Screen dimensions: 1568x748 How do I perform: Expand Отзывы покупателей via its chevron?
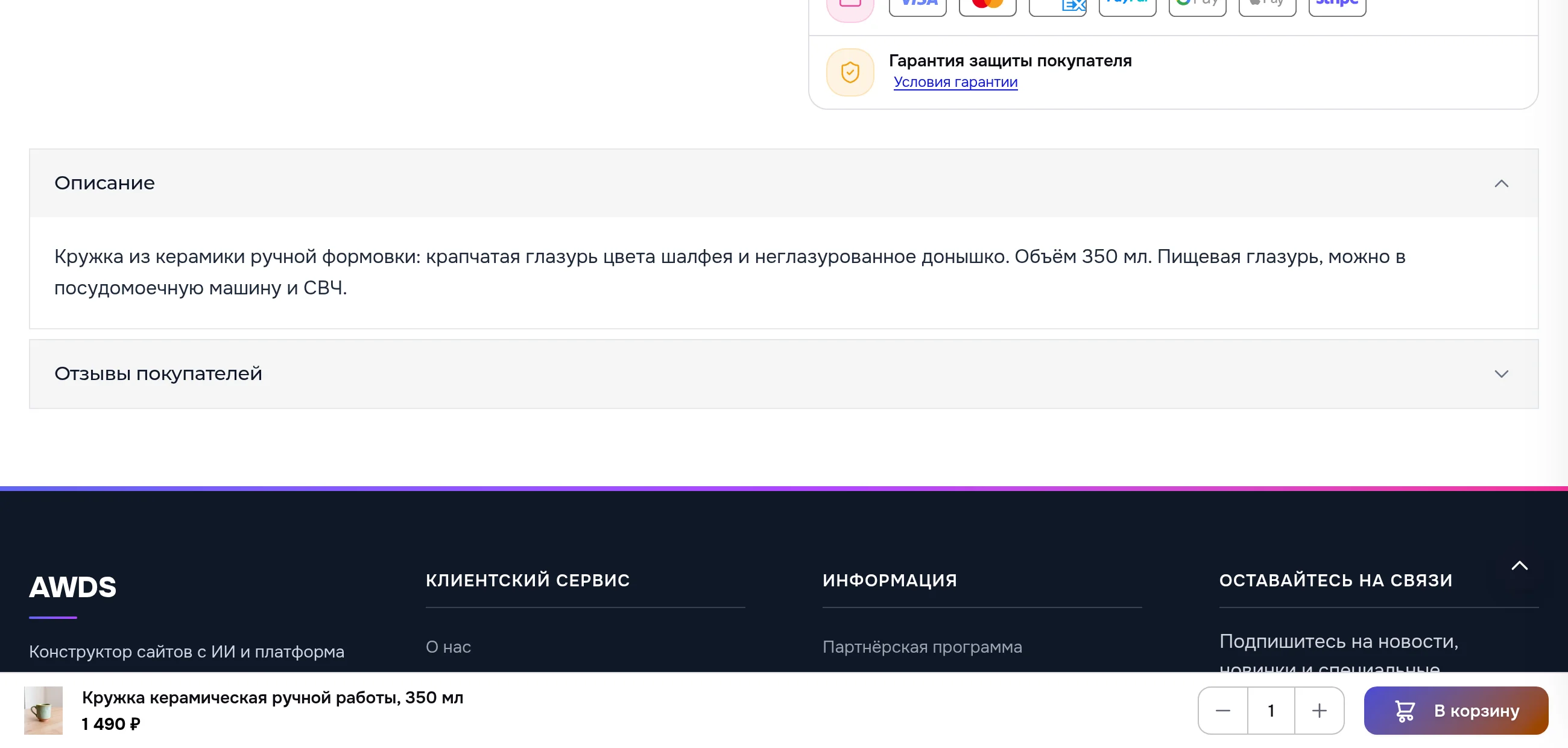click(x=1501, y=373)
